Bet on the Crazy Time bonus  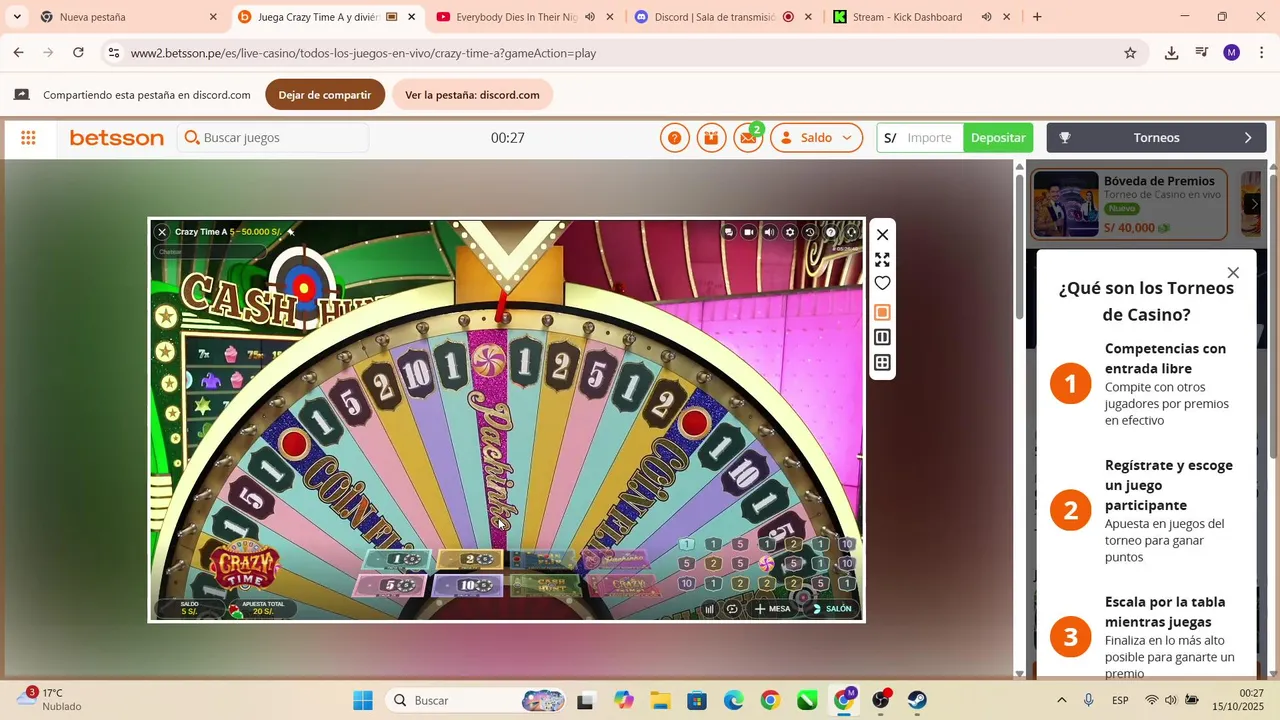(624, 585)
